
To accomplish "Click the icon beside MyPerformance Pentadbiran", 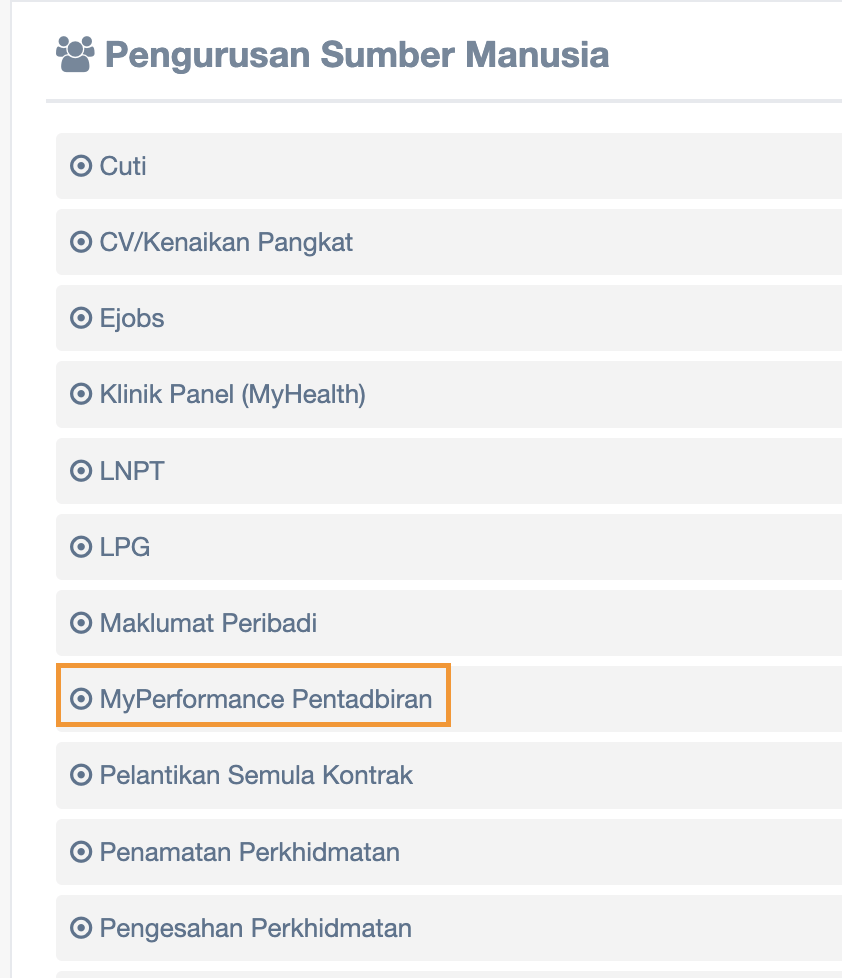I will point(81,699).
